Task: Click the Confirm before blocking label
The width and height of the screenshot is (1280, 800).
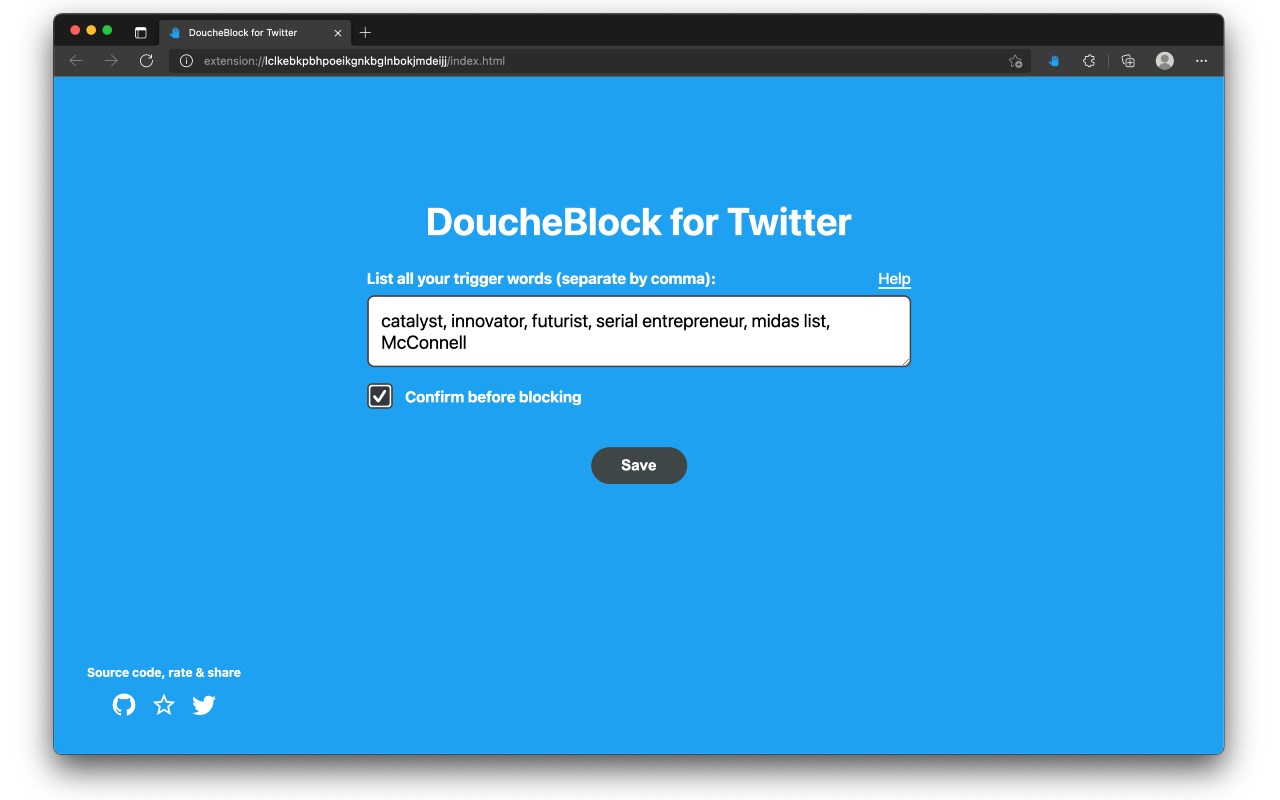Action: pos(493,397)
